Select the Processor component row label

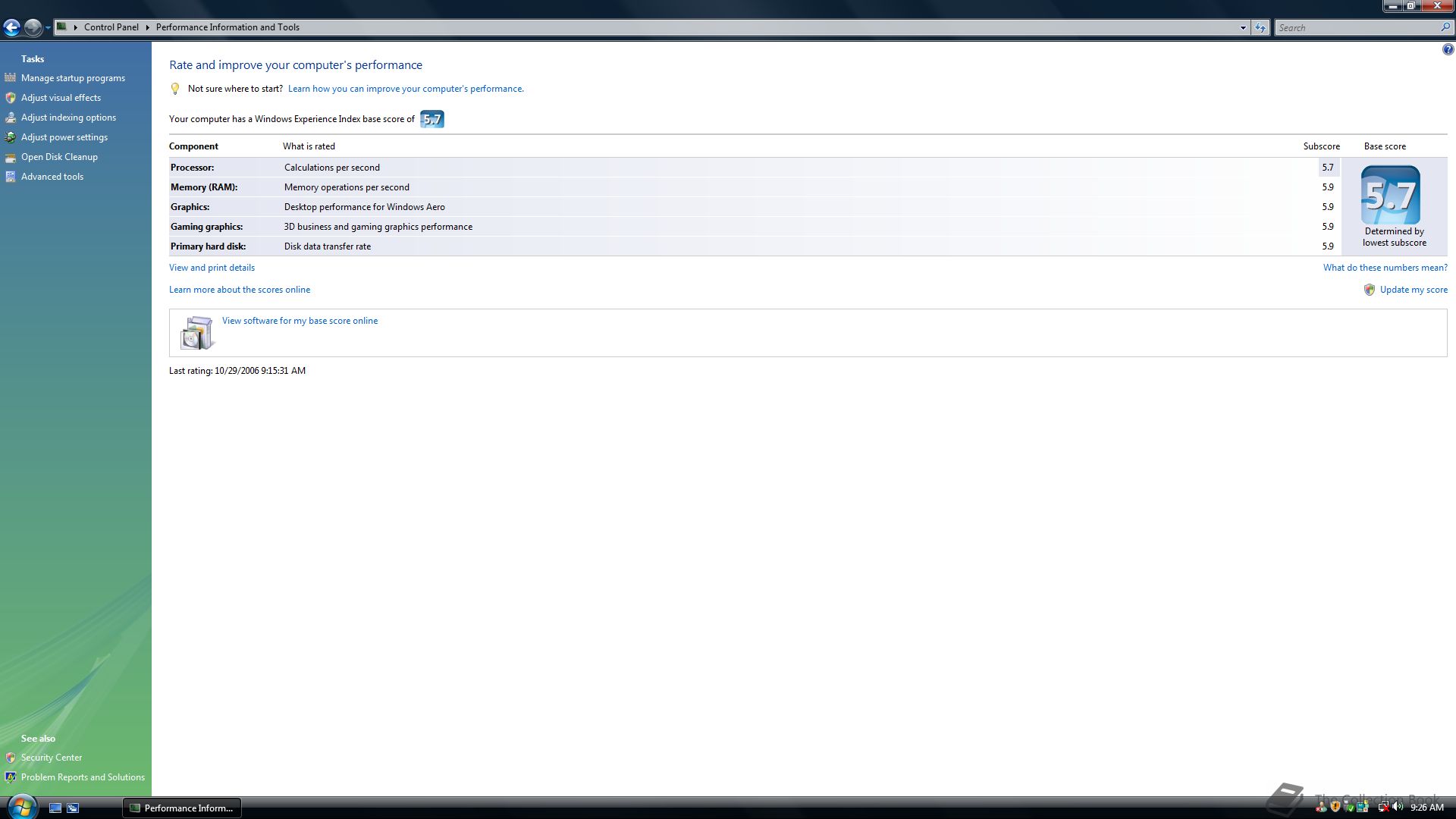click(193, 168)
